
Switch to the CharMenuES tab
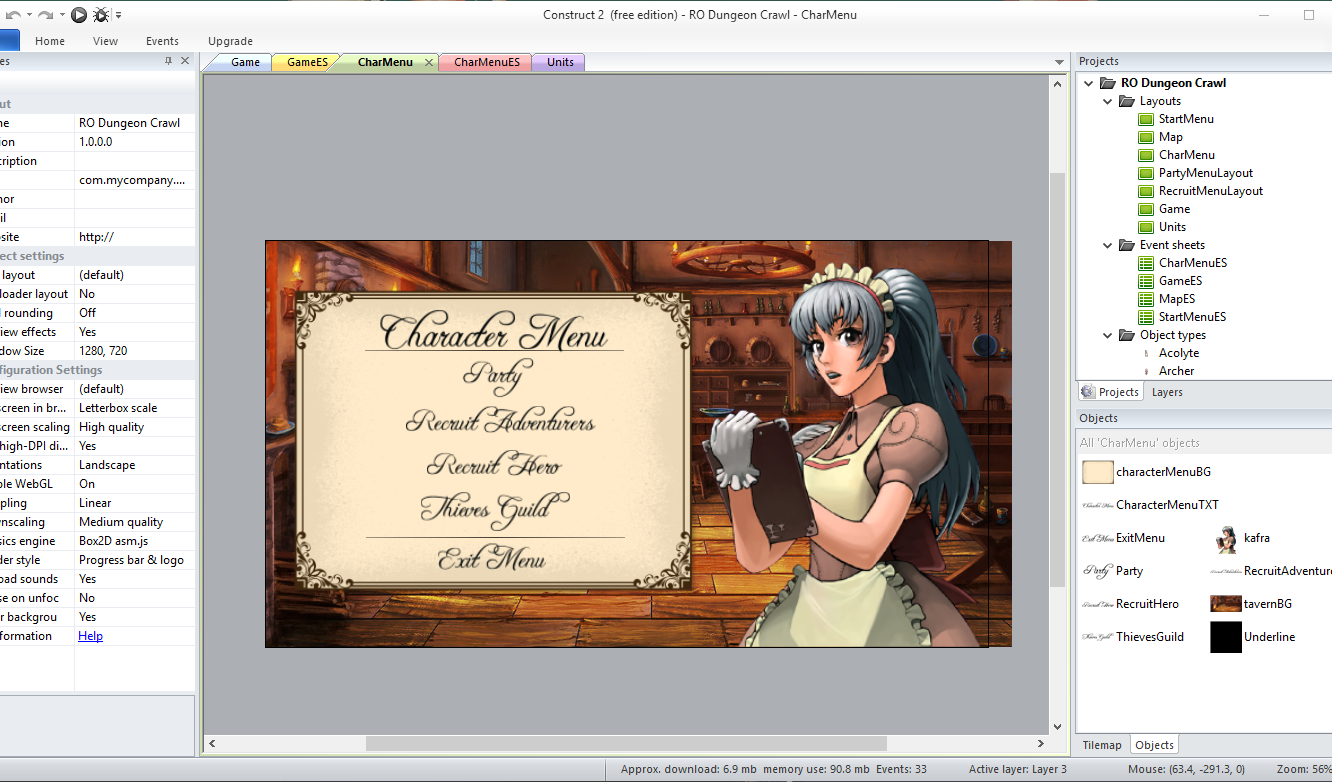[x=486, y=62]
